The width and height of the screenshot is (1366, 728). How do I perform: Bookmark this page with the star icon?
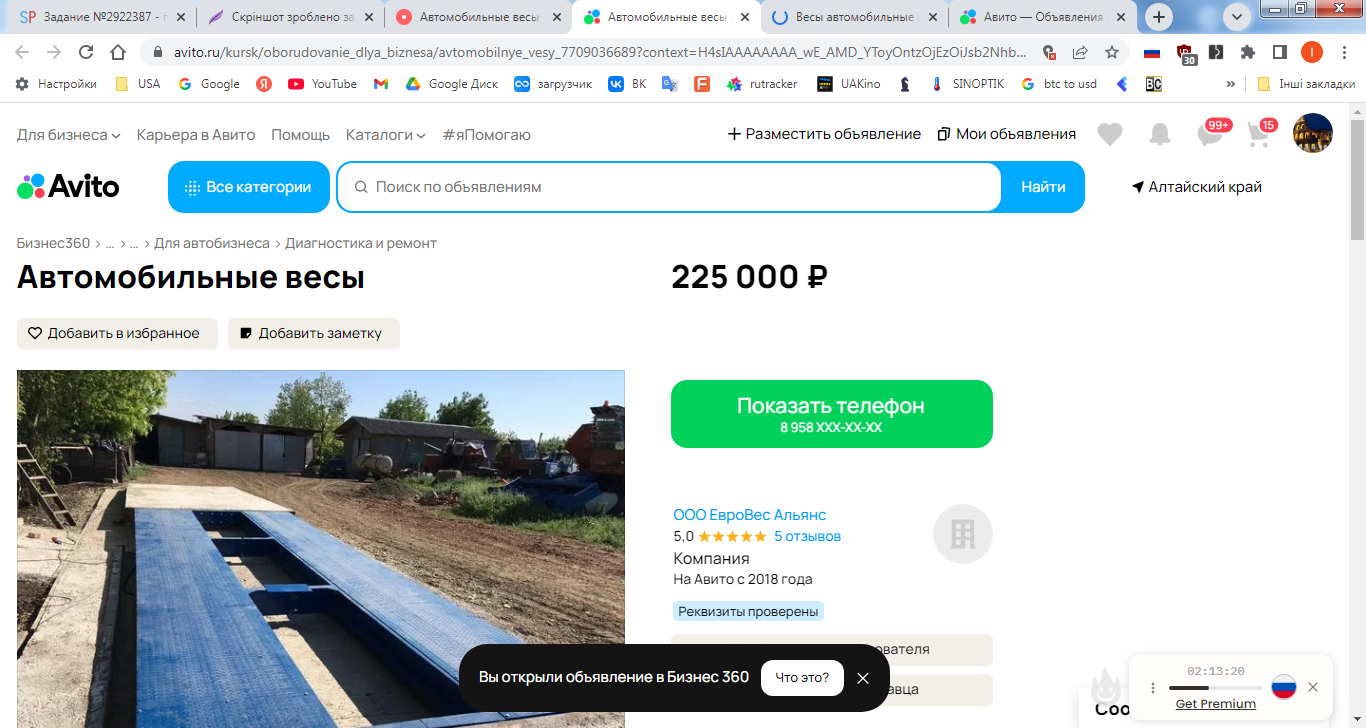click(x=1111, y=52)
